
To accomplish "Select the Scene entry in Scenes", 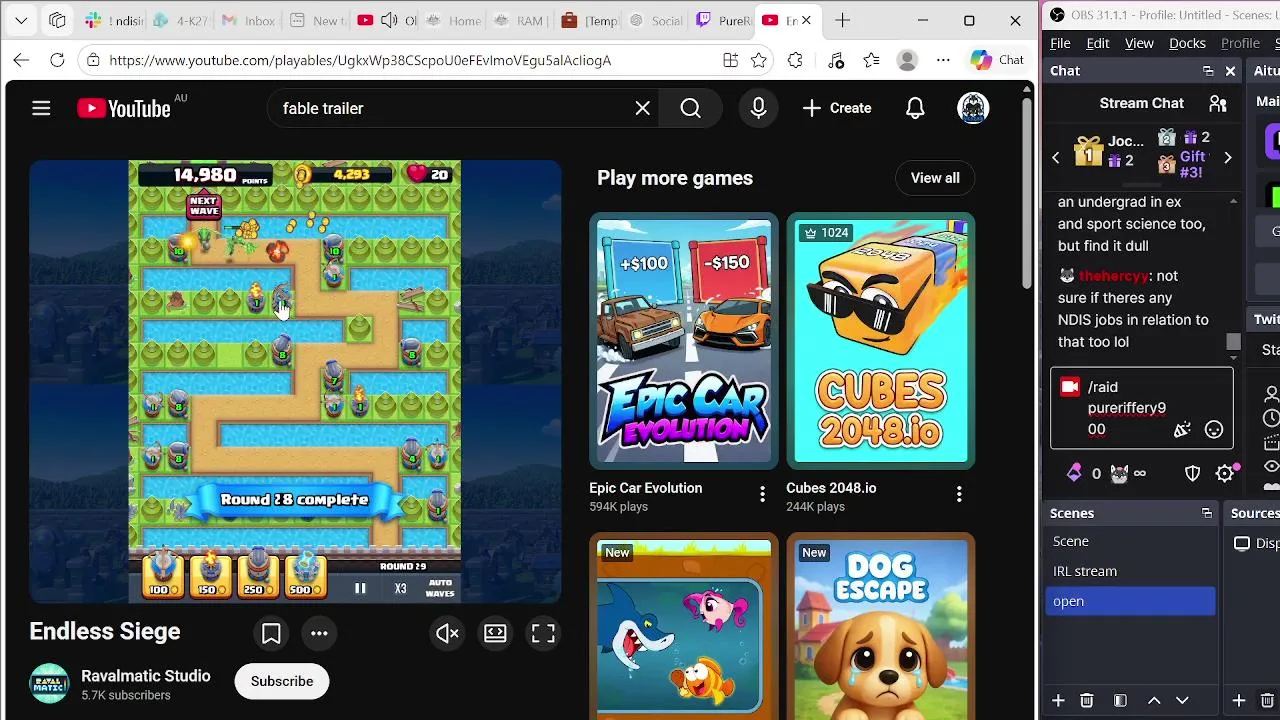I will pos(1131,541).
